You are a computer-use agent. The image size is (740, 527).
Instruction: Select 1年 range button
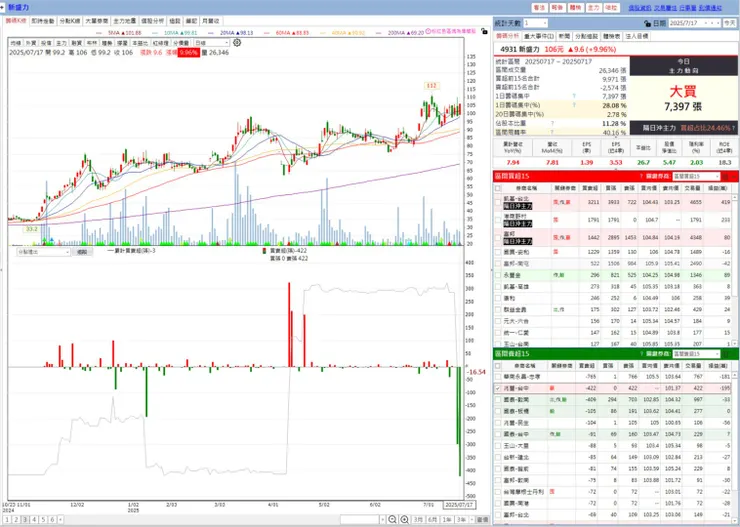tap(447, 519)
